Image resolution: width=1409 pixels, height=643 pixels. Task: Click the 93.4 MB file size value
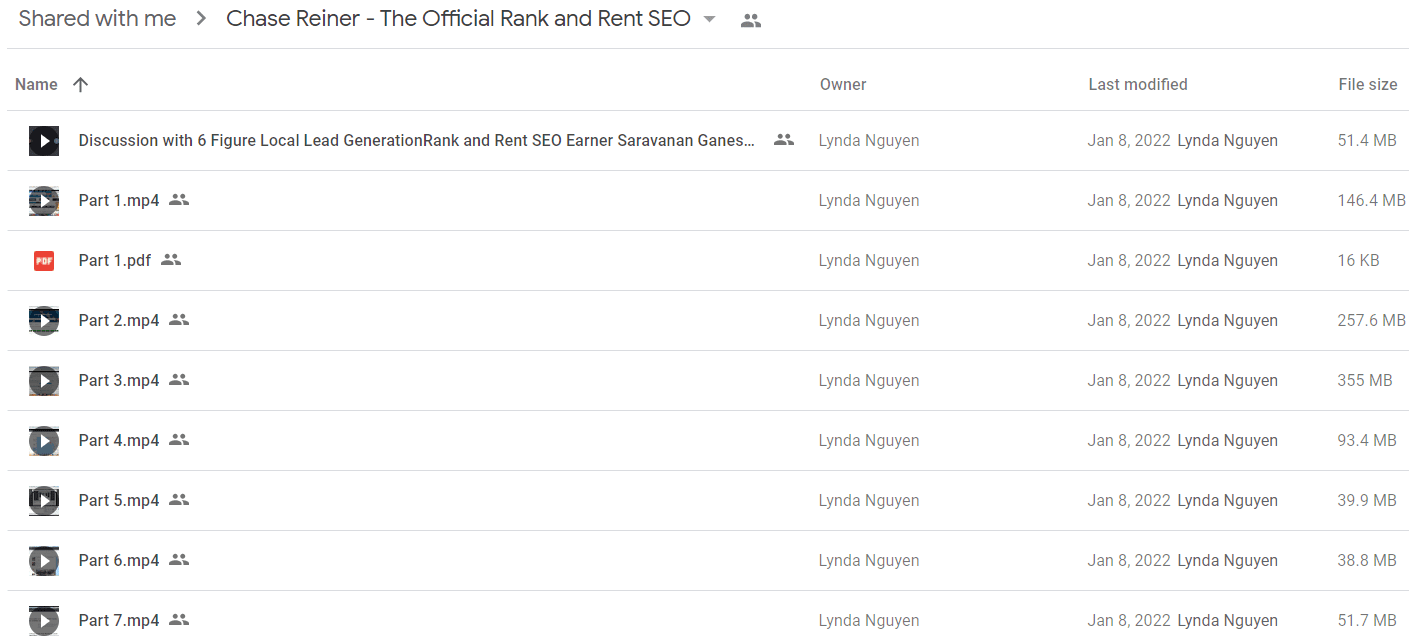pyautogui.click(x=1367, y=440)
